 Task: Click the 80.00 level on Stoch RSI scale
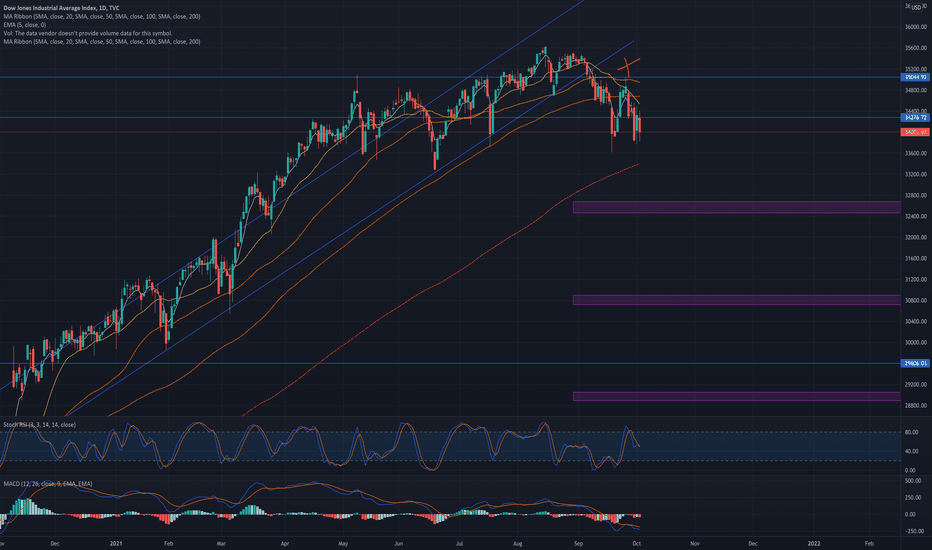pos(912,433)
